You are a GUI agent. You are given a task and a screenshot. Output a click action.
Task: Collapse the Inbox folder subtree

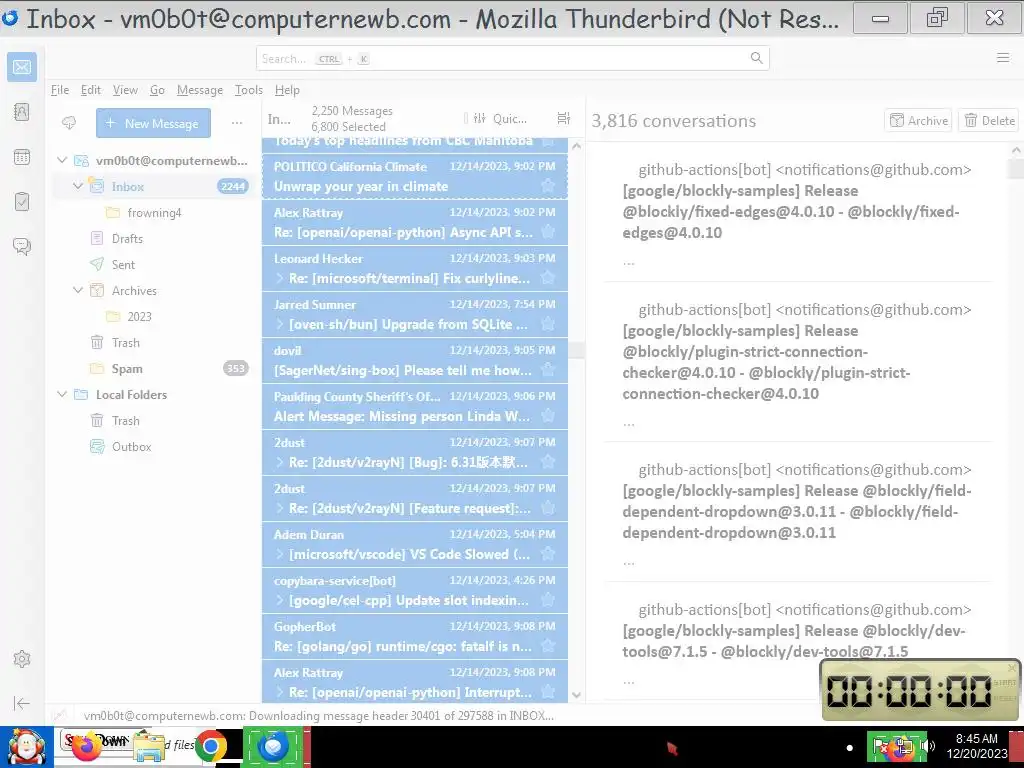pyautogui.click(x=78, y=186)
